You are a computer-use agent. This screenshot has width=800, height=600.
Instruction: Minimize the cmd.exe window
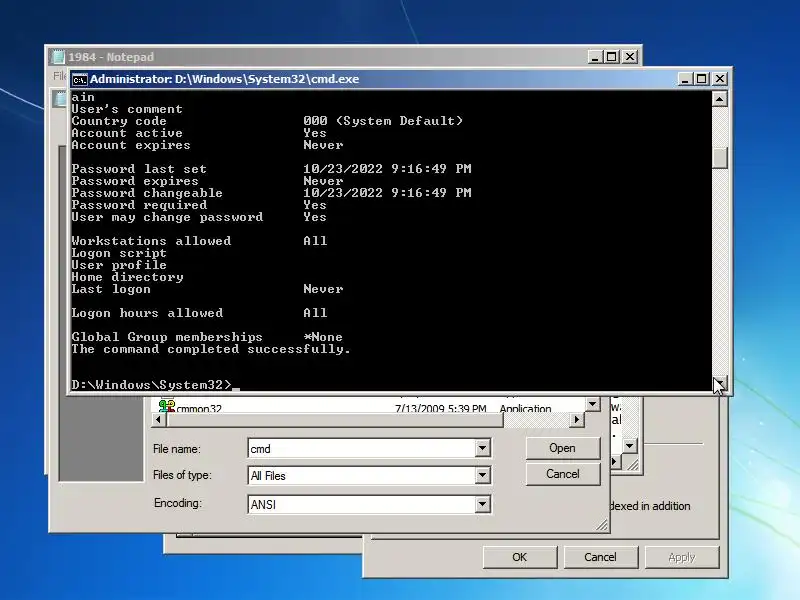click(685, 79)
